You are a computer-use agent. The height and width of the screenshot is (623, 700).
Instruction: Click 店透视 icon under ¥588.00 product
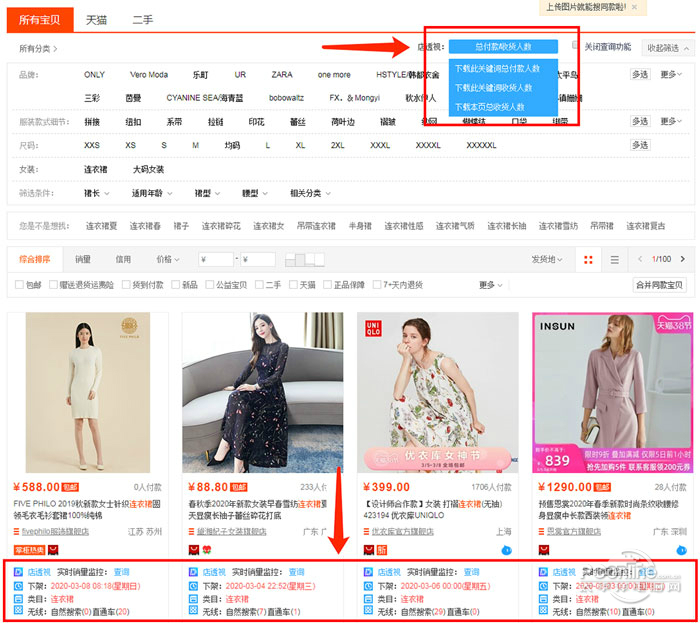[x=18, y=572]
